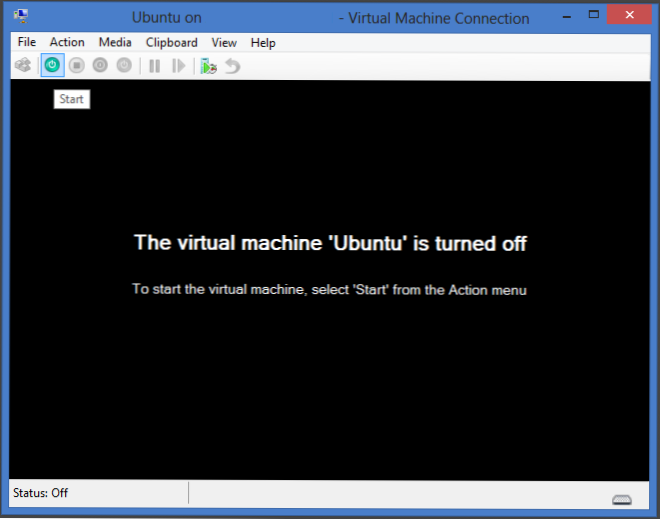Screen dimensions: 660x519
Task: Click the Save state toolbar icon
Action: pyautogui.click(x=124, y=65)
